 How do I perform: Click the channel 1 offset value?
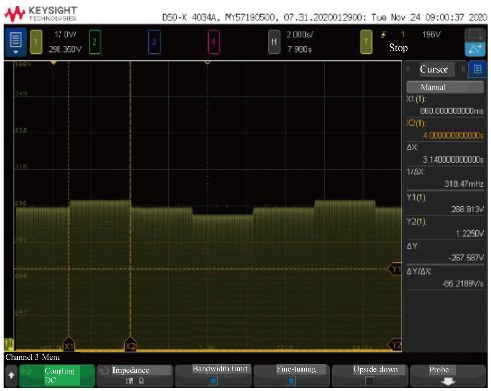(x=65, y=49)
